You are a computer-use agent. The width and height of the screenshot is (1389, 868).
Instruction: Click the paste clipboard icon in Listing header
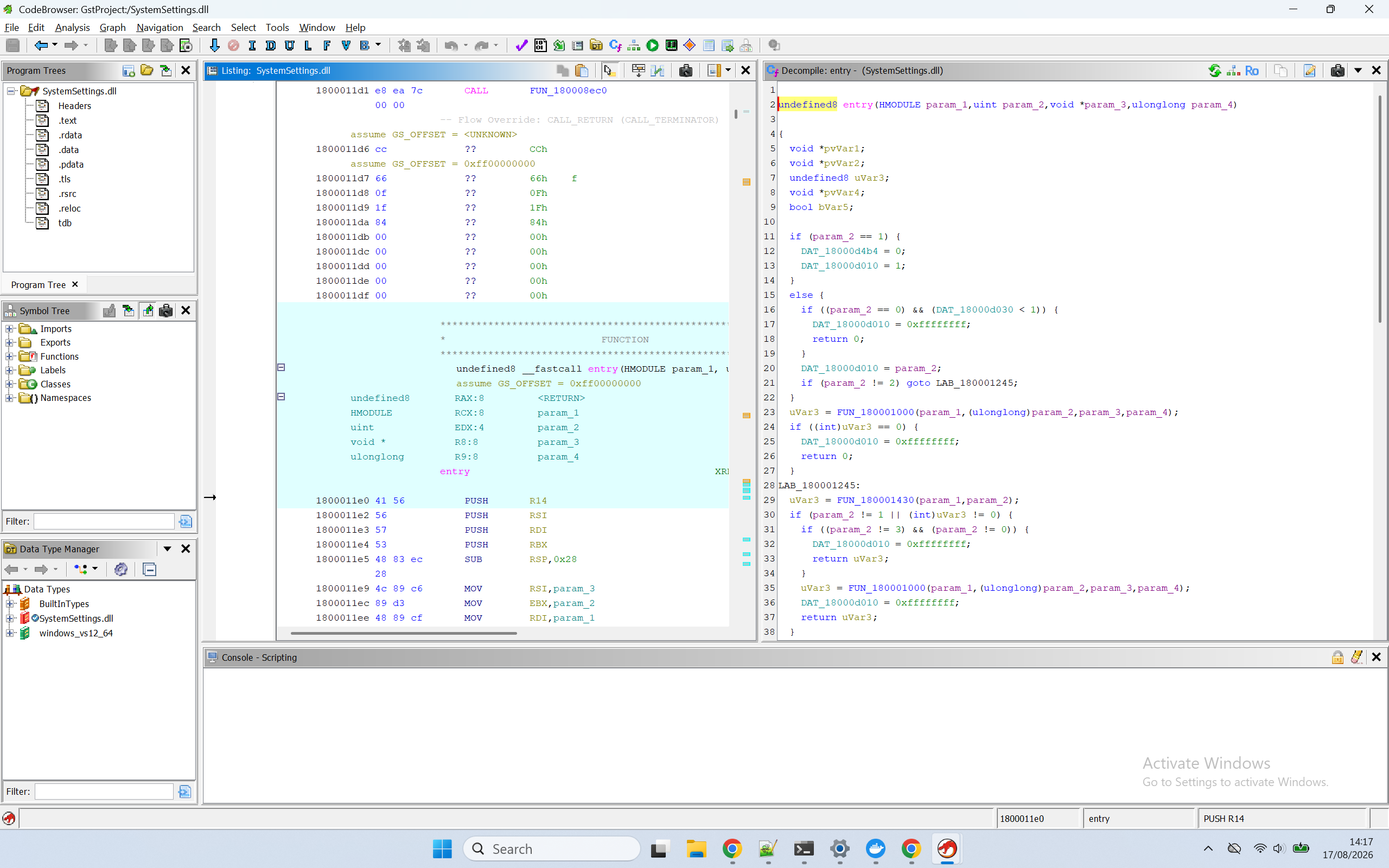[x=582, y=71]
